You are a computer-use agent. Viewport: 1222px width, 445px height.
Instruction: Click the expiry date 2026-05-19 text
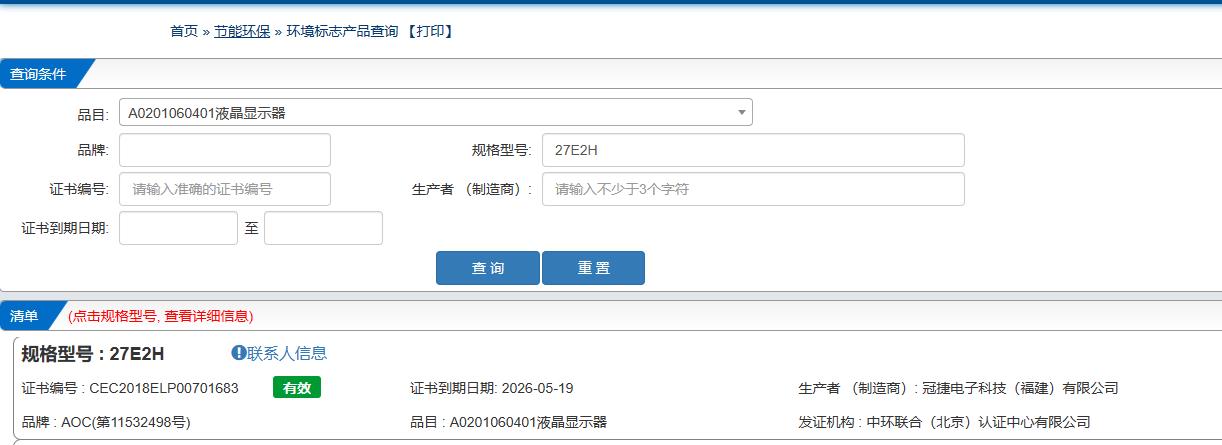click(x=538, y=388)
